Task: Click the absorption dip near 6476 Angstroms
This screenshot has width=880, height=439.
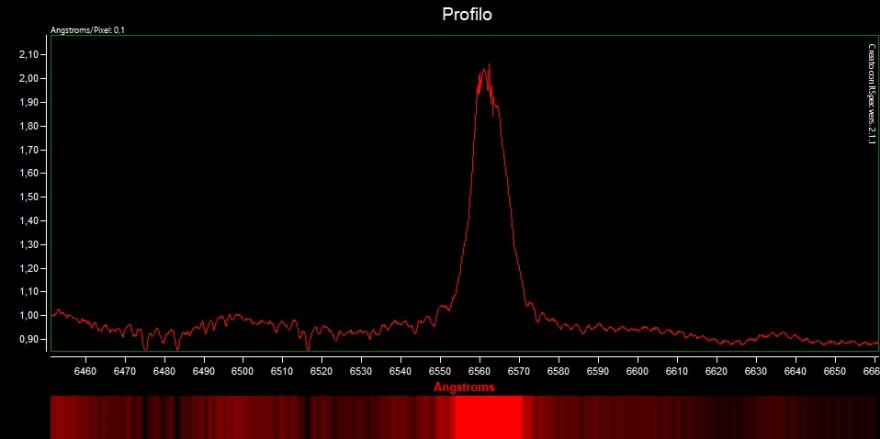Action: pyautogui.click(x=146, y=348)
